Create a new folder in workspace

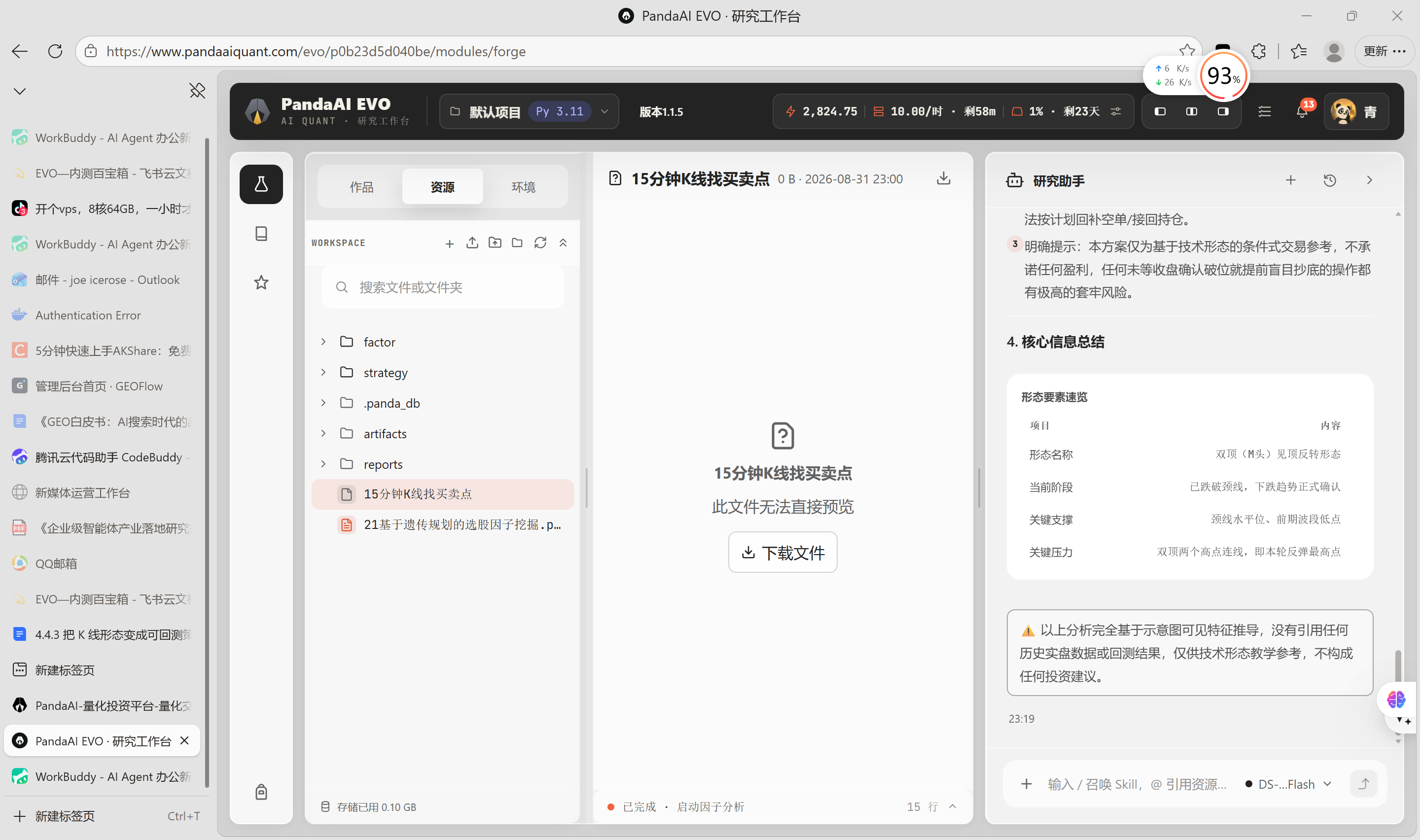pyautogui.click(x=517, y=243)
